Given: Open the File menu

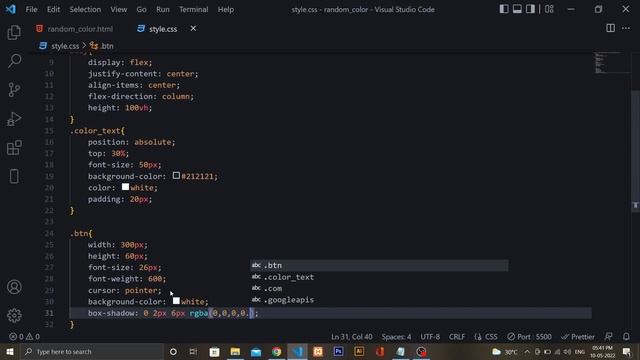Looking at the screenshot, I should coord(31,9).
